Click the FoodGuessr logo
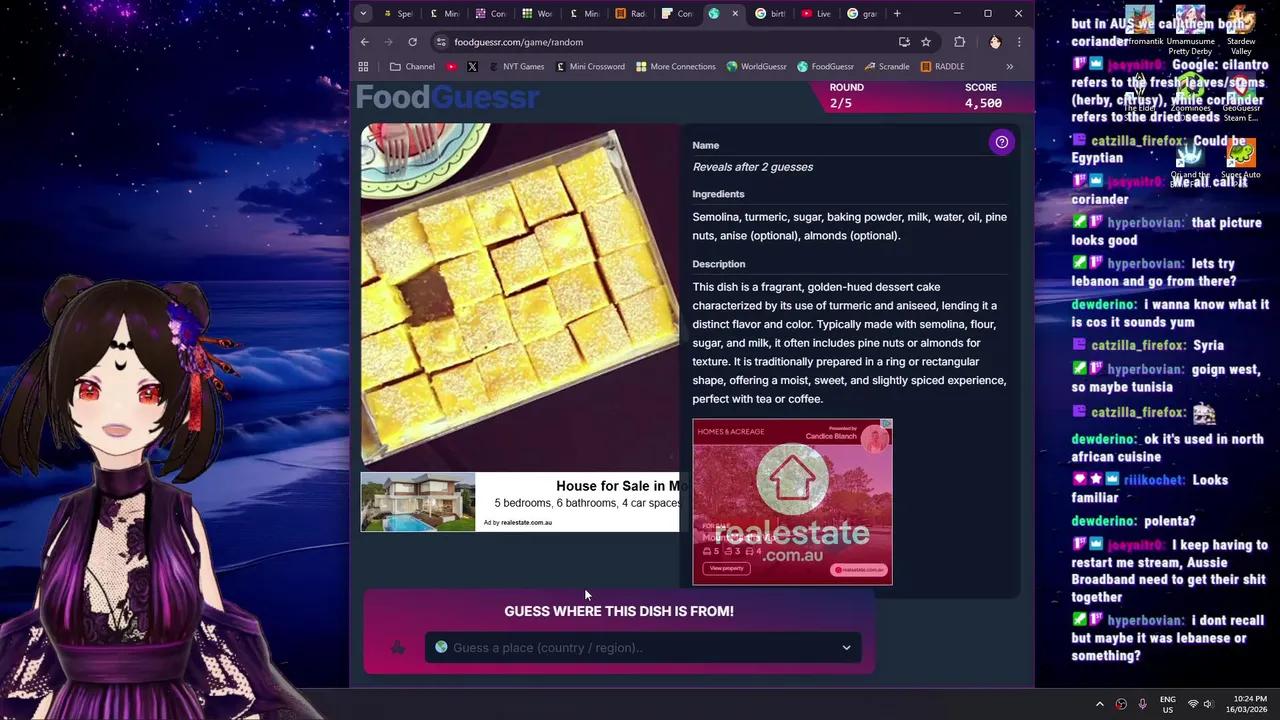 (x=448, y=97)
